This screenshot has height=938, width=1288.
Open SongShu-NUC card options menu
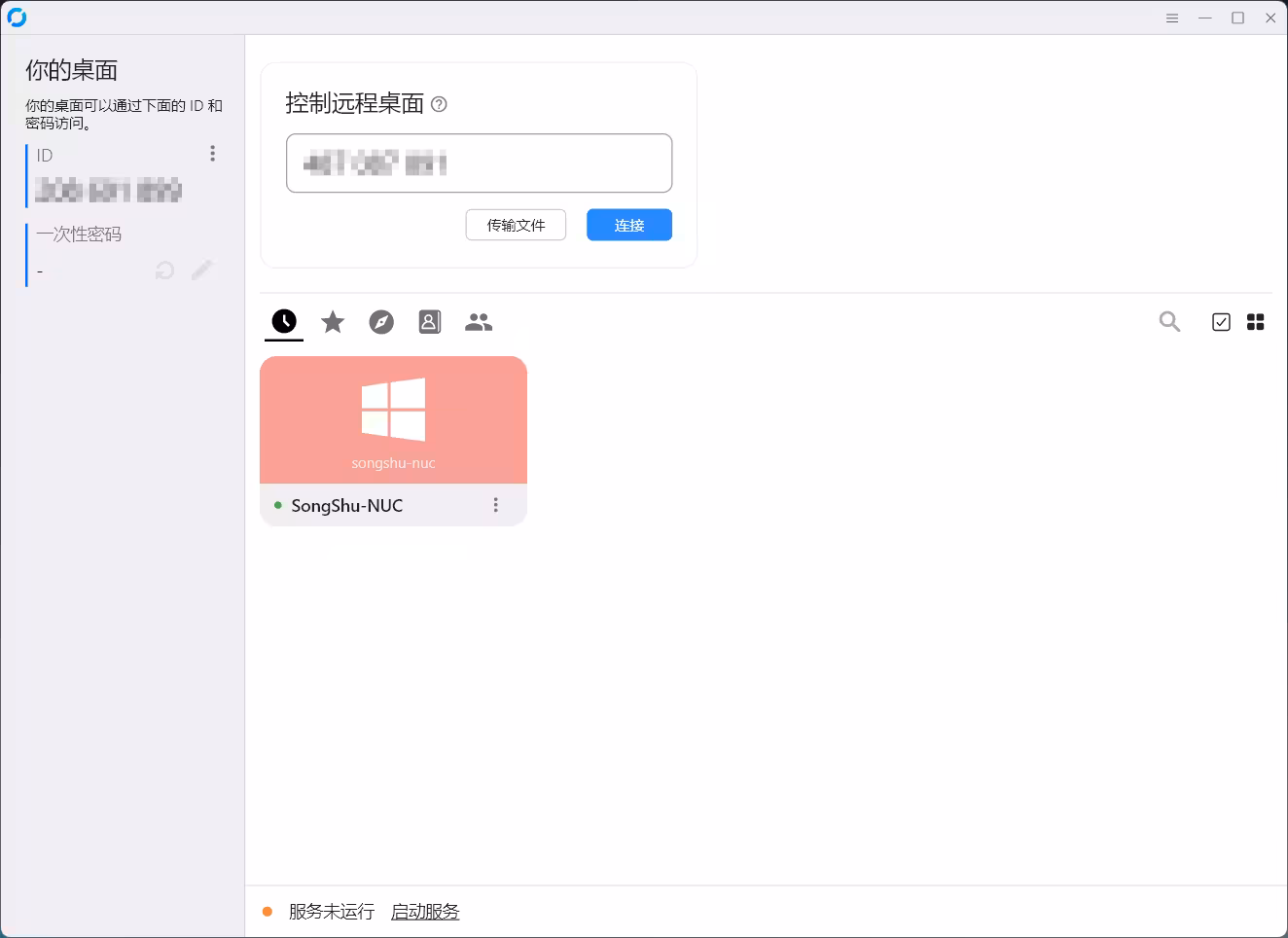click(x=496, y=505)
